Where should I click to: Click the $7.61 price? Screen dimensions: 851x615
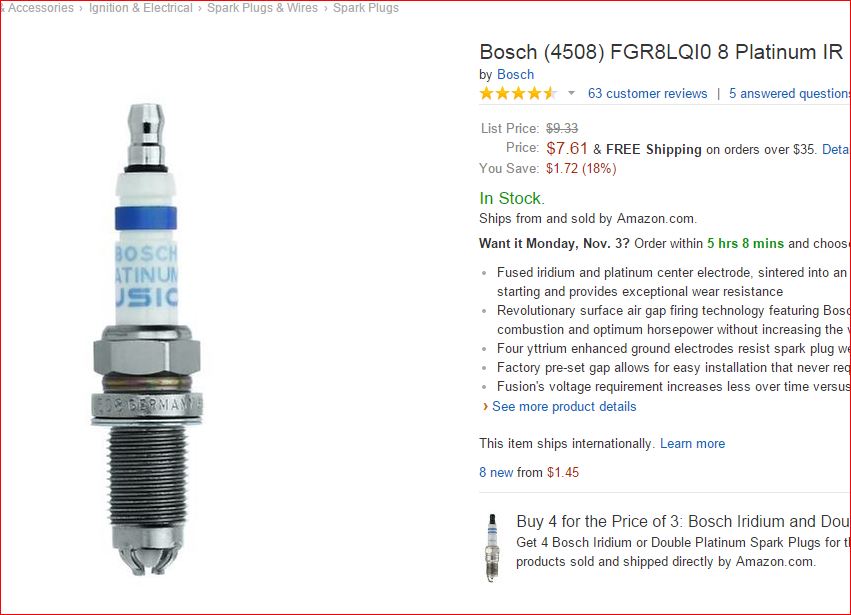point(567,149)
